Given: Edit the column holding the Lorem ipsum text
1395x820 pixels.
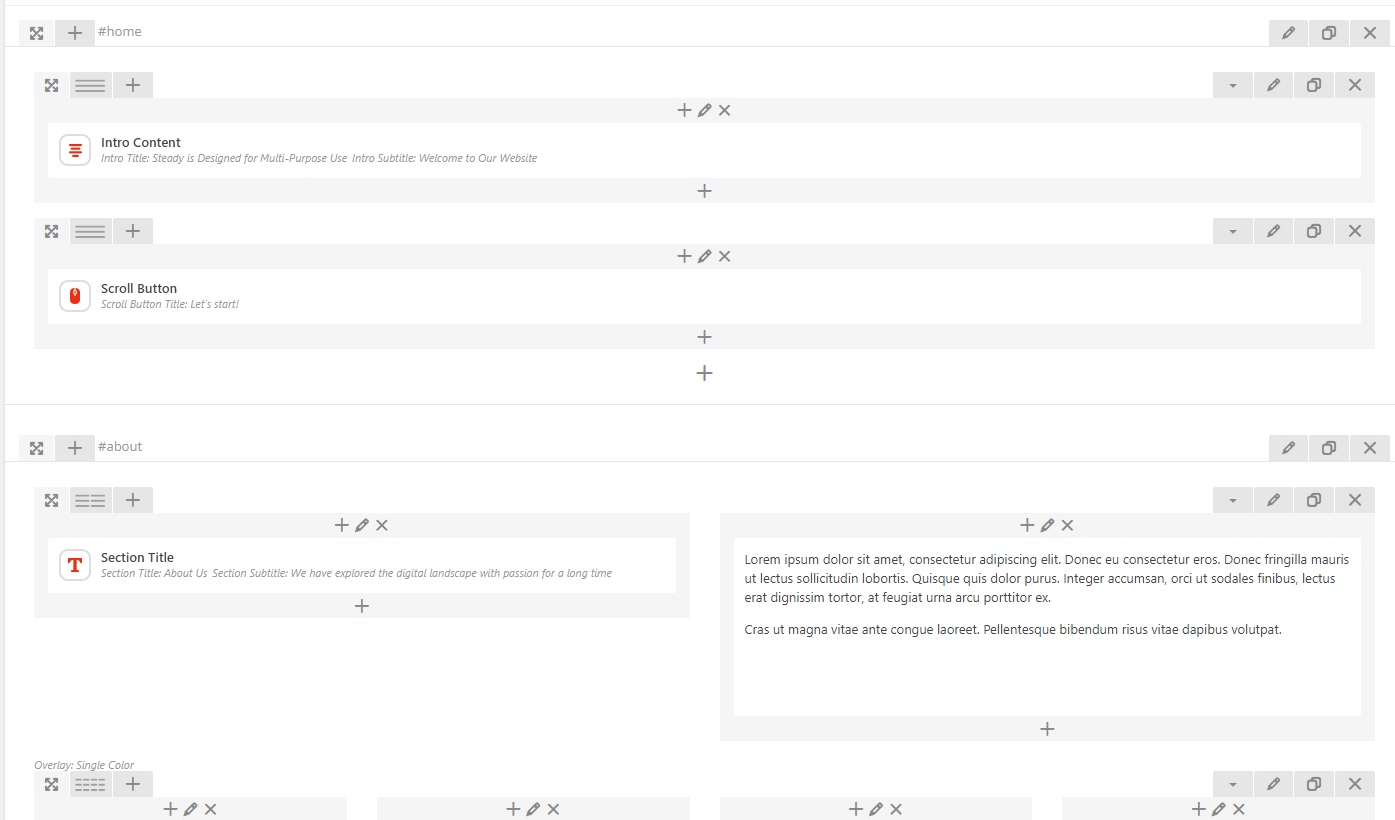Looking at the screenshot, I should [x=1047, y=526].
